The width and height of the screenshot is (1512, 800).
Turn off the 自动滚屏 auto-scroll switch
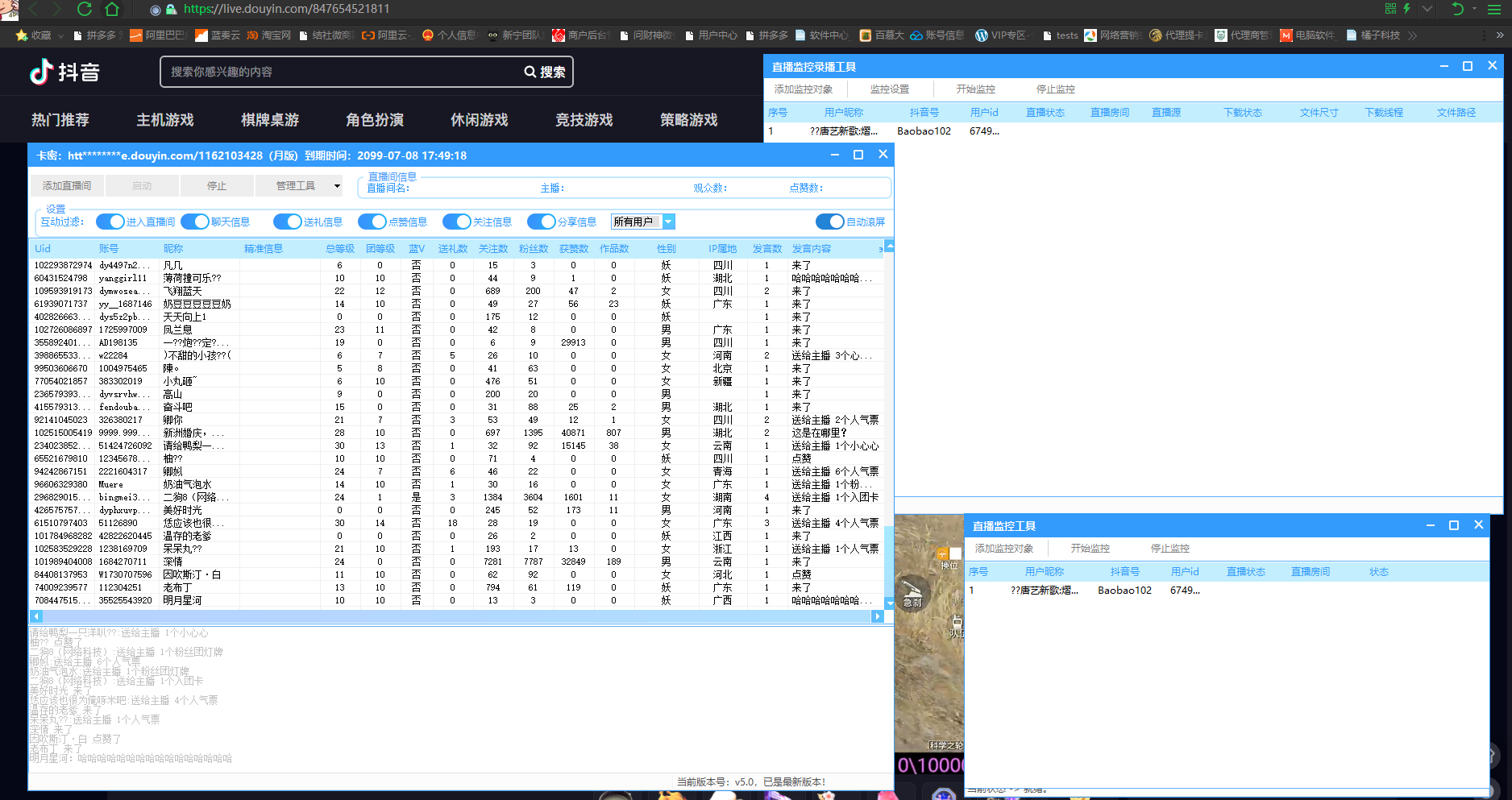point(829,222)
